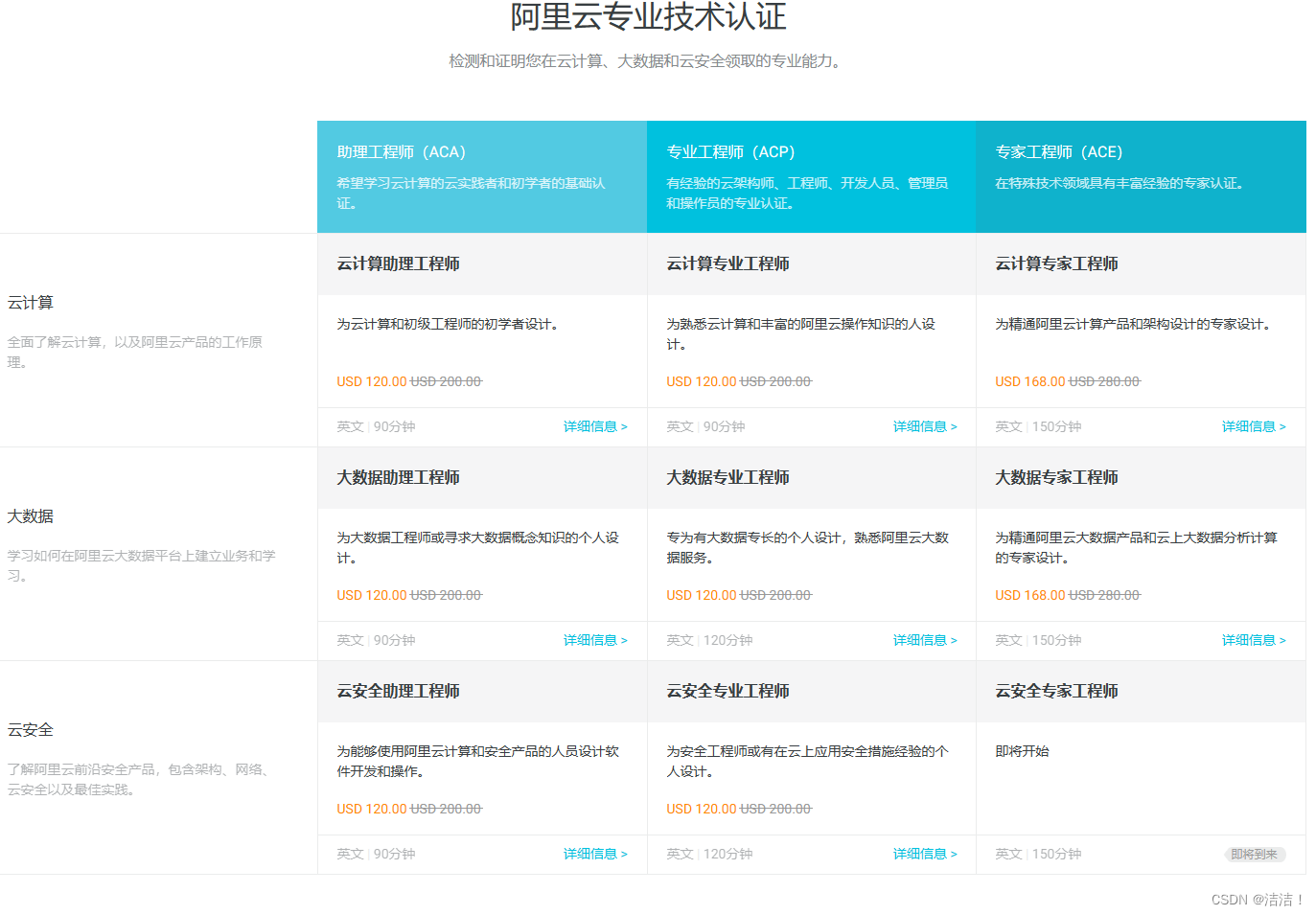Click the 云安全专家工程师 card title
This screenshot has width=1316, height=915.
pyautogui.click(x=1056, y=691)
